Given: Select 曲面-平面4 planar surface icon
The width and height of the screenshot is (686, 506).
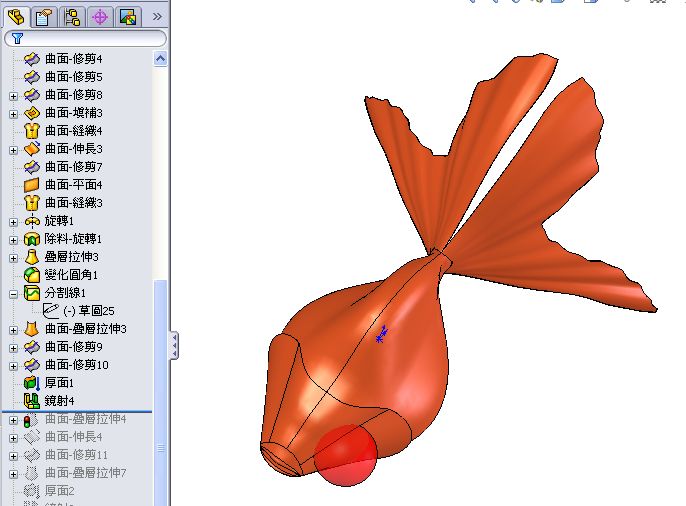Looking at the screenshot, I should point(32,185).
